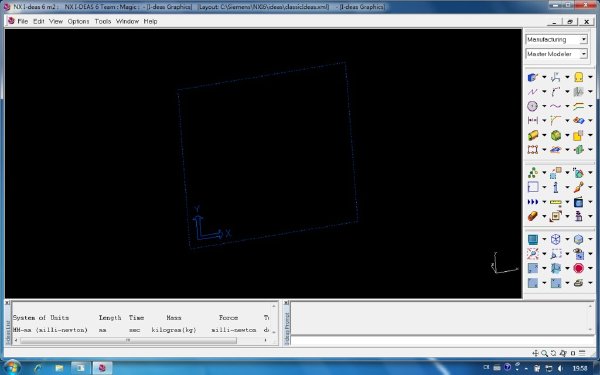Click the volume speaker tray icon
The width and height of the screenshot is (600, 375).
(x=560, y=368)
